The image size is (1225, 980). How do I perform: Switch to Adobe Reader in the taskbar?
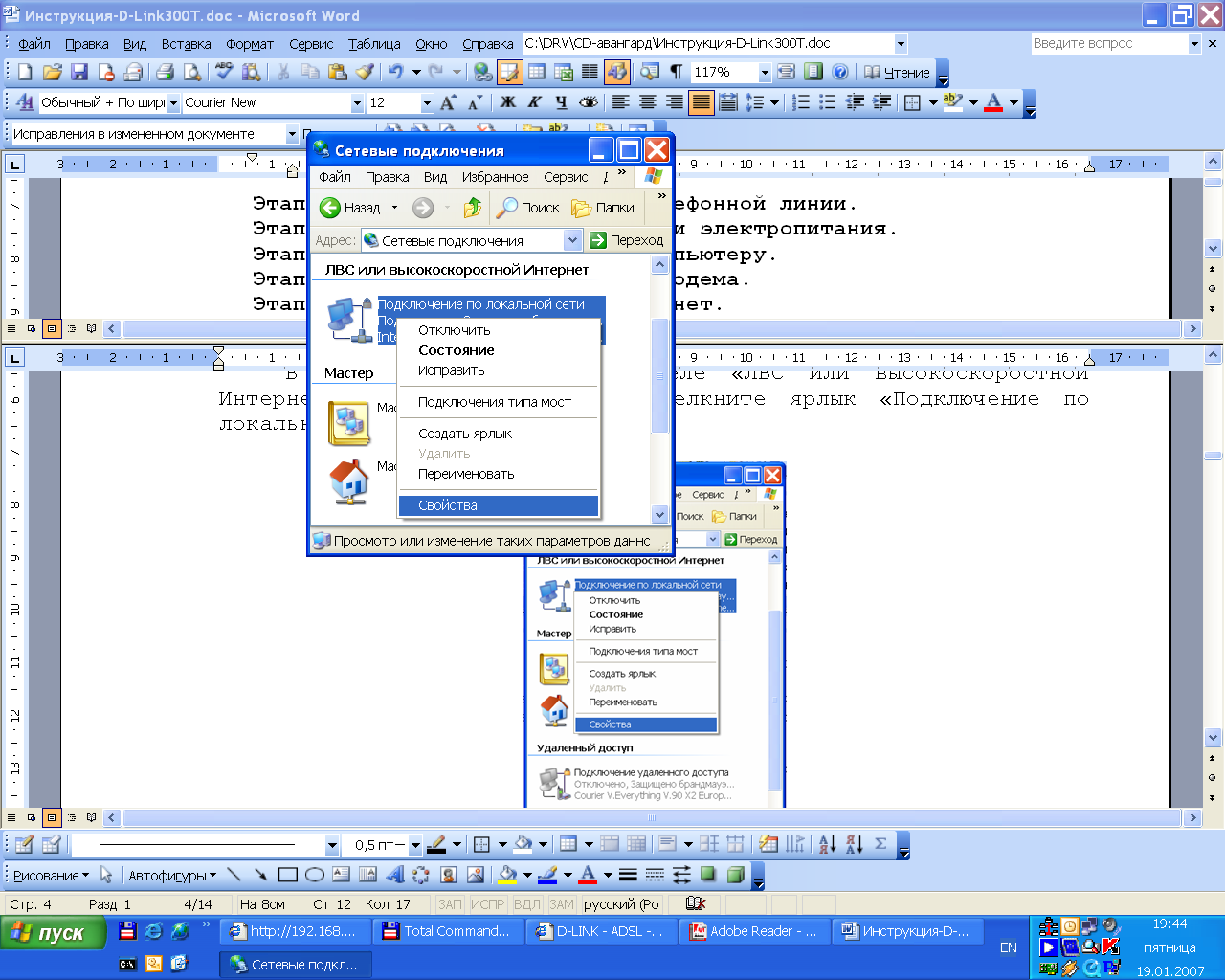pos(755,931)
